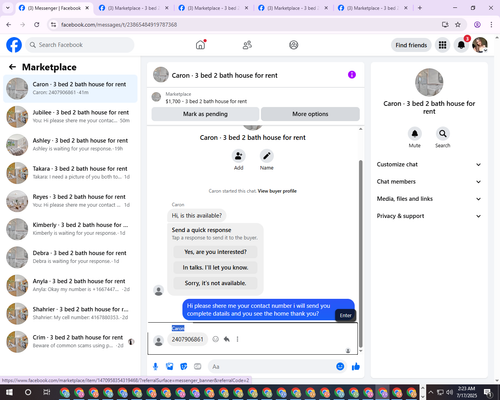The image size is (500, 400).
Task: Open Ashley conversation in list
Action: pos(70,145)
